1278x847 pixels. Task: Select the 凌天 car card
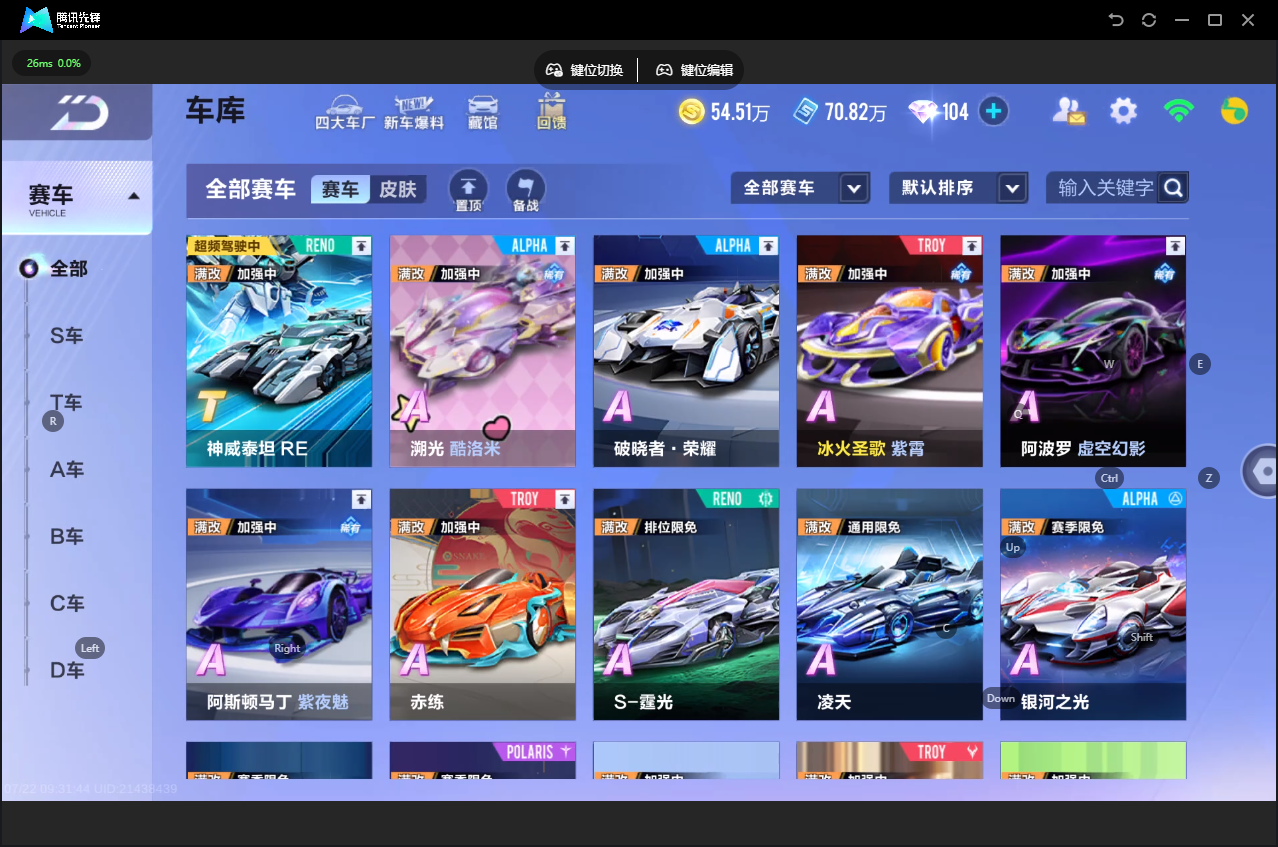tap(889, 604)
